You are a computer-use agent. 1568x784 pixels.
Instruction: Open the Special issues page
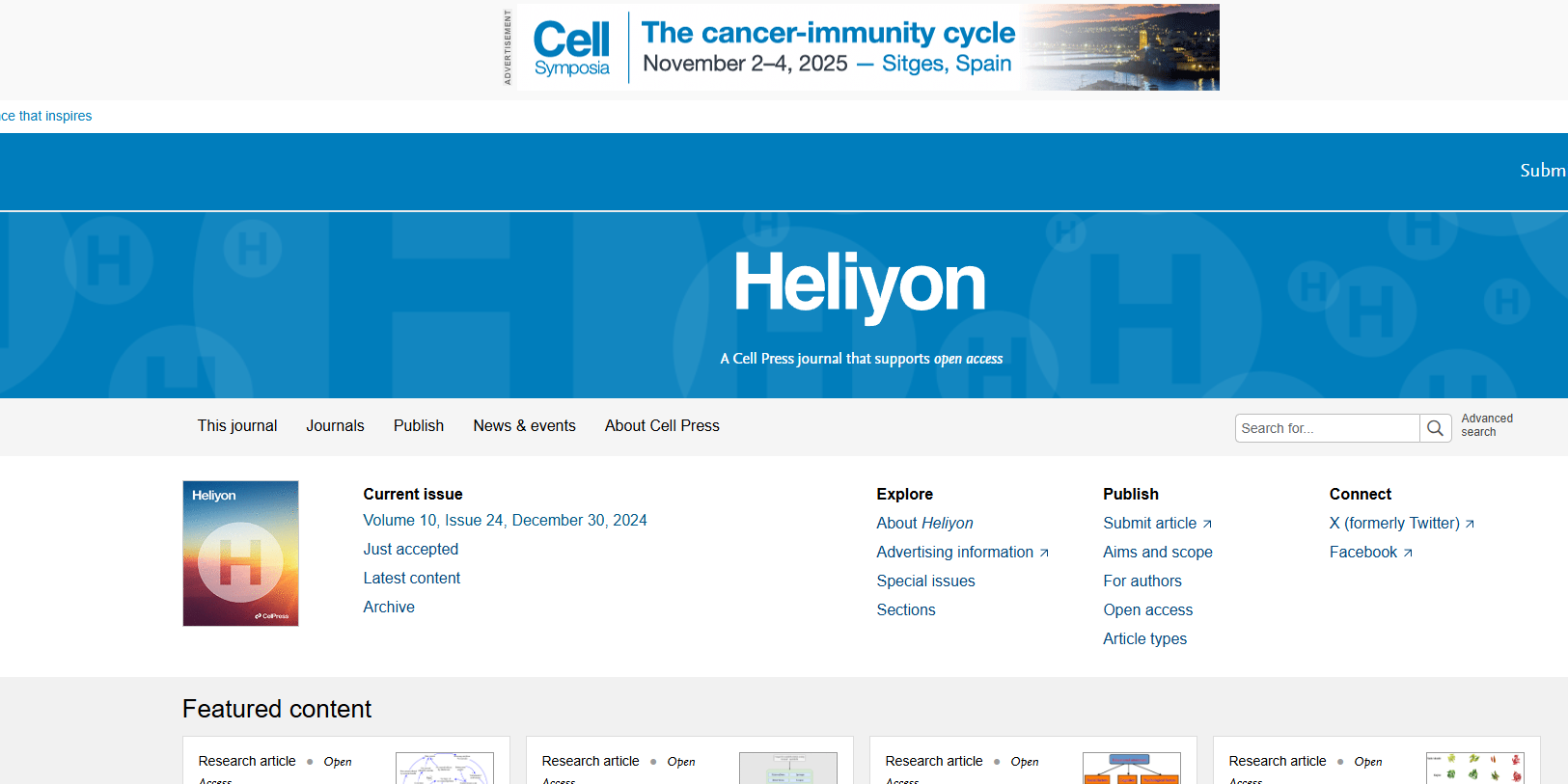click(x=925, y=581)
